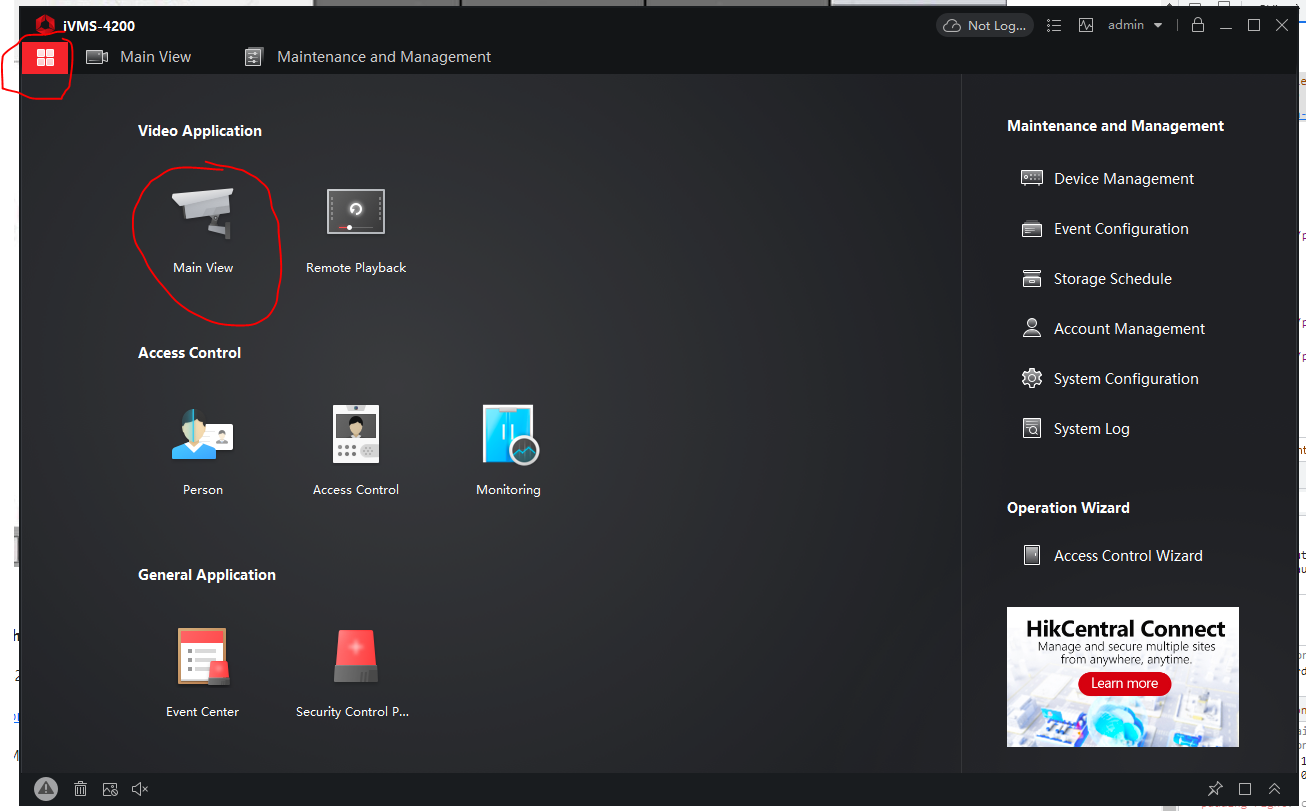Click the Learn more button
This screenshot has width=1306, height=811.
(x=1124, y=683)
